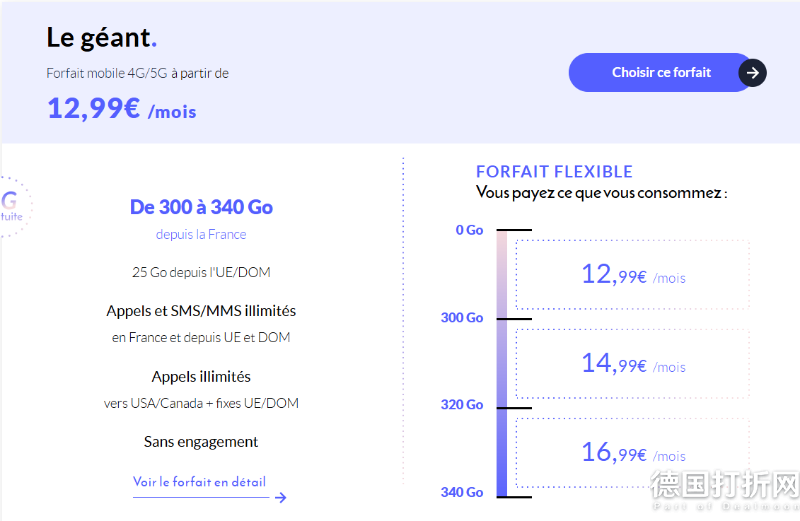Viewport: 800px width, 521px height.
Task: Click the dark circular arrow icon
Action: point(753,73)
